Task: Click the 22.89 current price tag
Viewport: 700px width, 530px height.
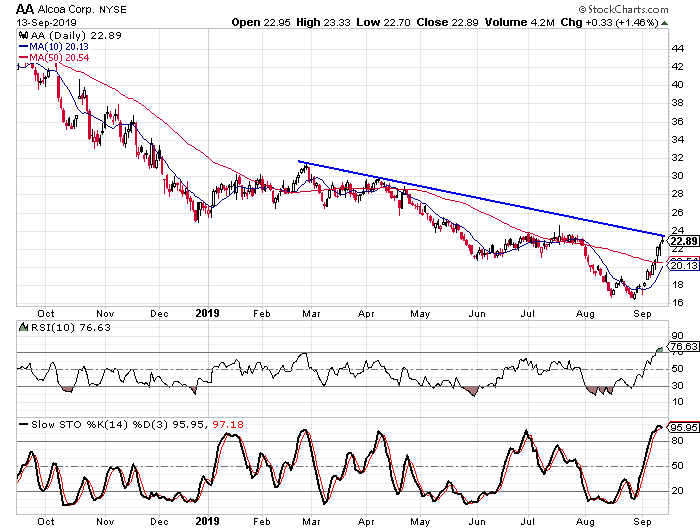Action: 682,241
